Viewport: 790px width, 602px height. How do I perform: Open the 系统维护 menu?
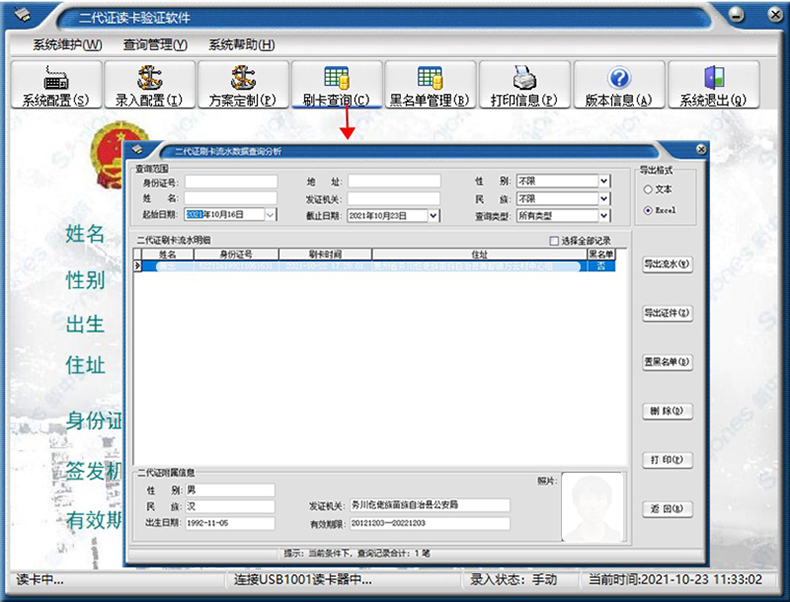click(x=67, y=45)
